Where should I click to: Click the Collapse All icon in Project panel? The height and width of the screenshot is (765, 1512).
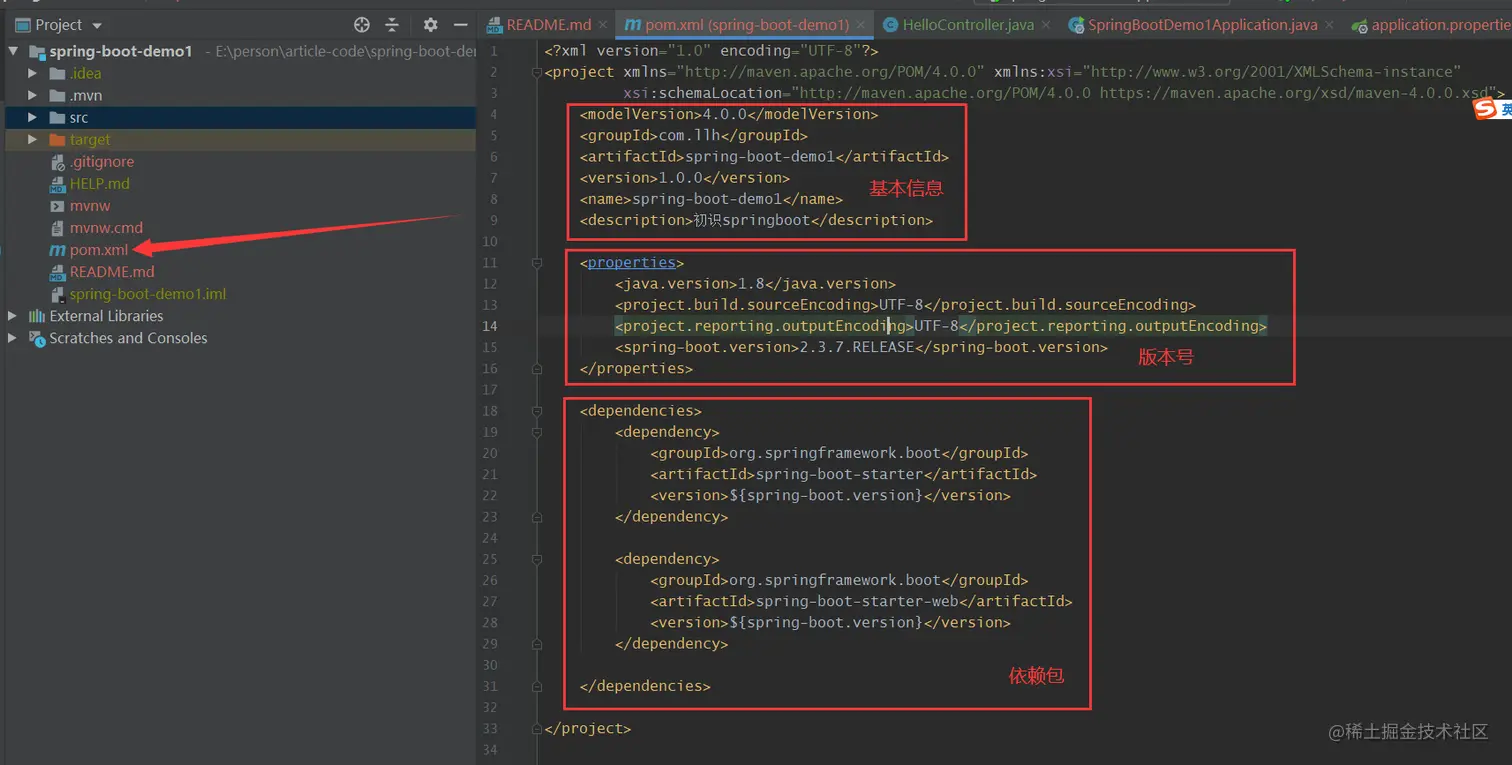point(392,25)
